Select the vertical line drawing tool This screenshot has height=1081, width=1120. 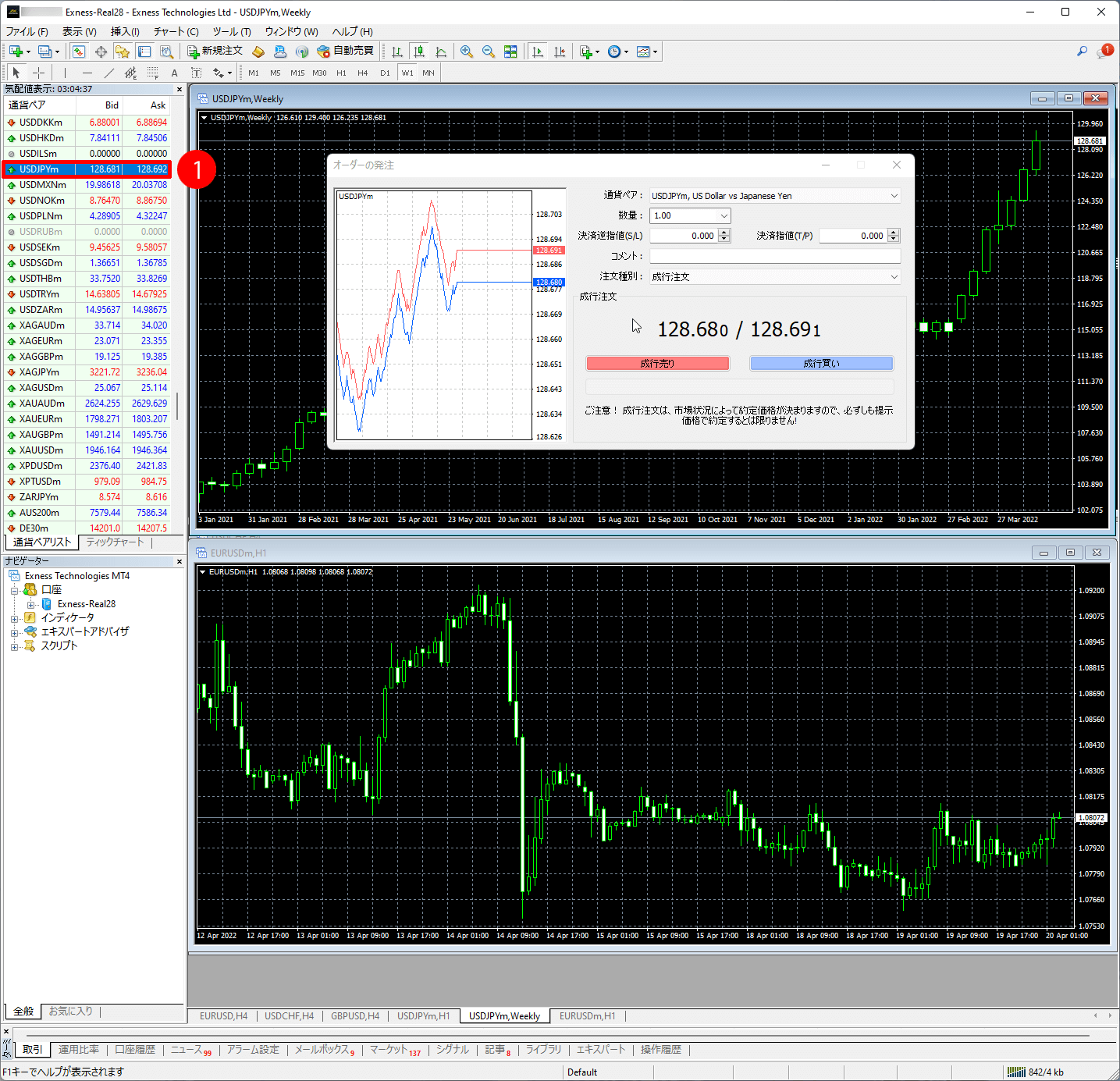tap(65, 73)
